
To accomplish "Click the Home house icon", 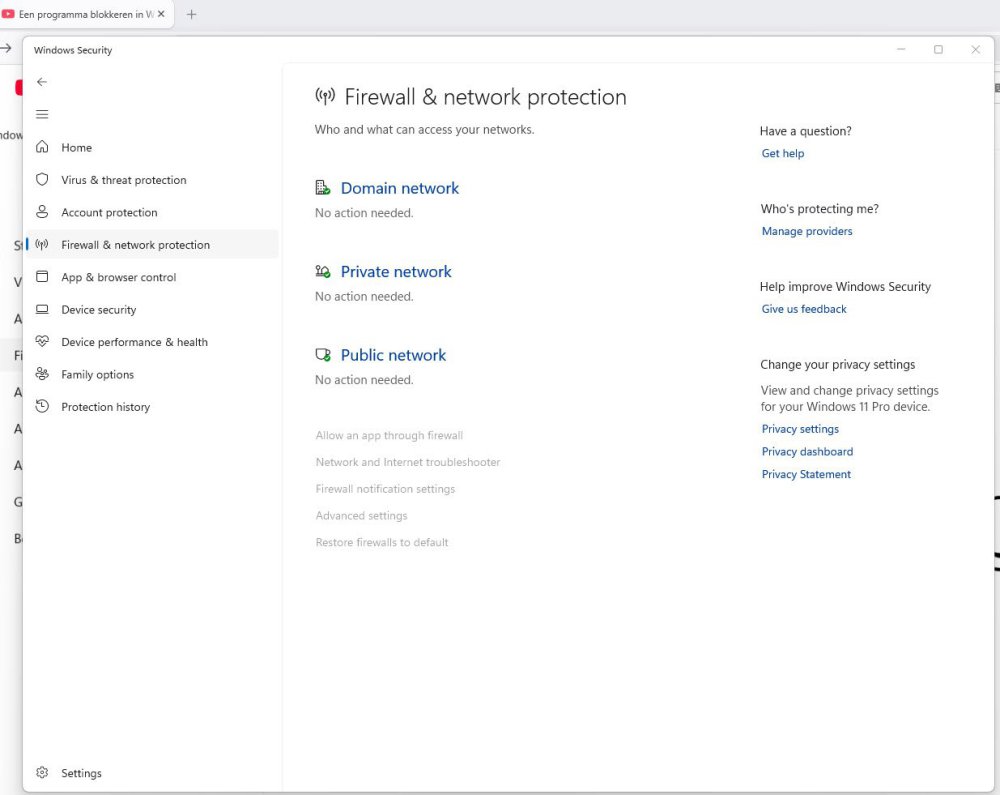I will 42,147.
